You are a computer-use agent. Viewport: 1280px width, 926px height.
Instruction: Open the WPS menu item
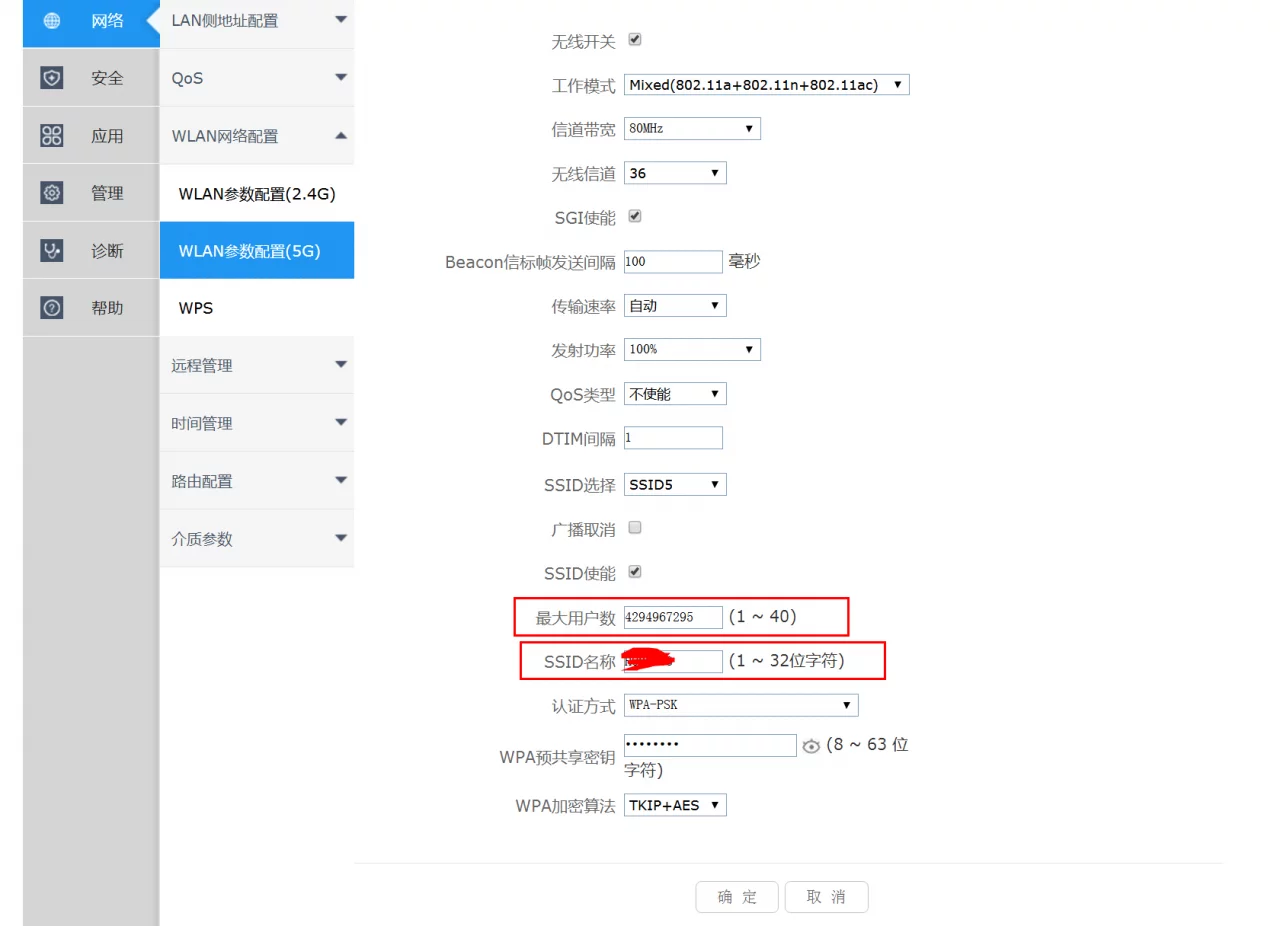pyautogui.click(x=256, y=308)
